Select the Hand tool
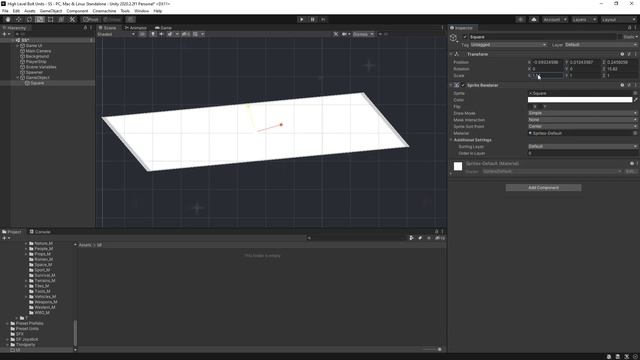This screenshot has width=640, height=360. click(8, 19)
